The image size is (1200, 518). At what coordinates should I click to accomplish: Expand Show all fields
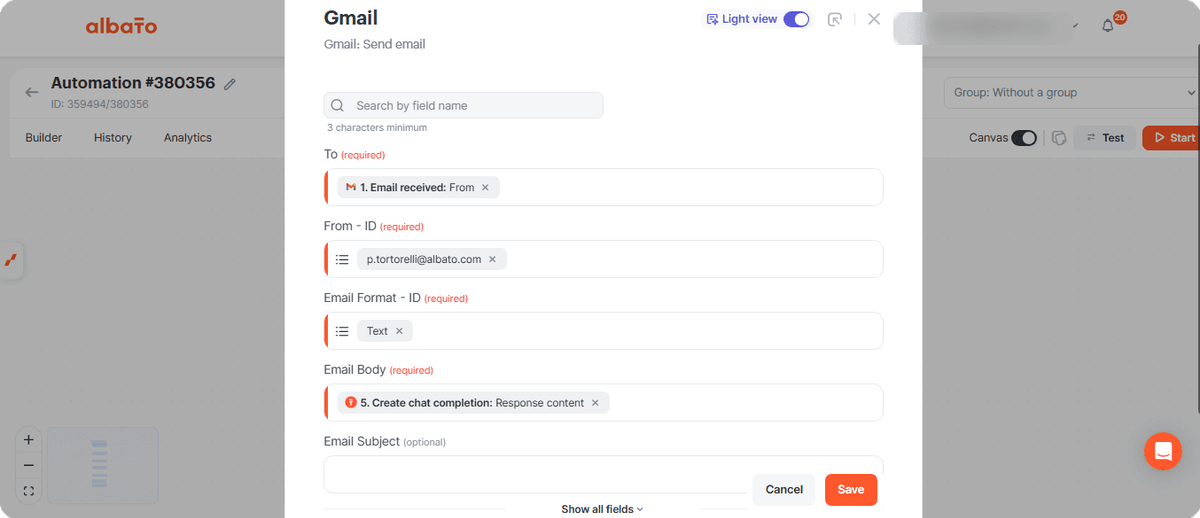602,509
